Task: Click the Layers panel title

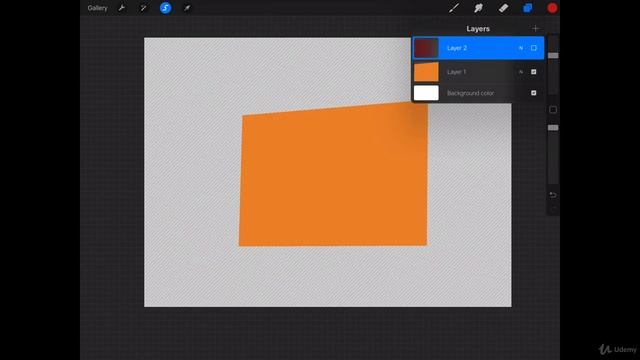Action: 478,29
